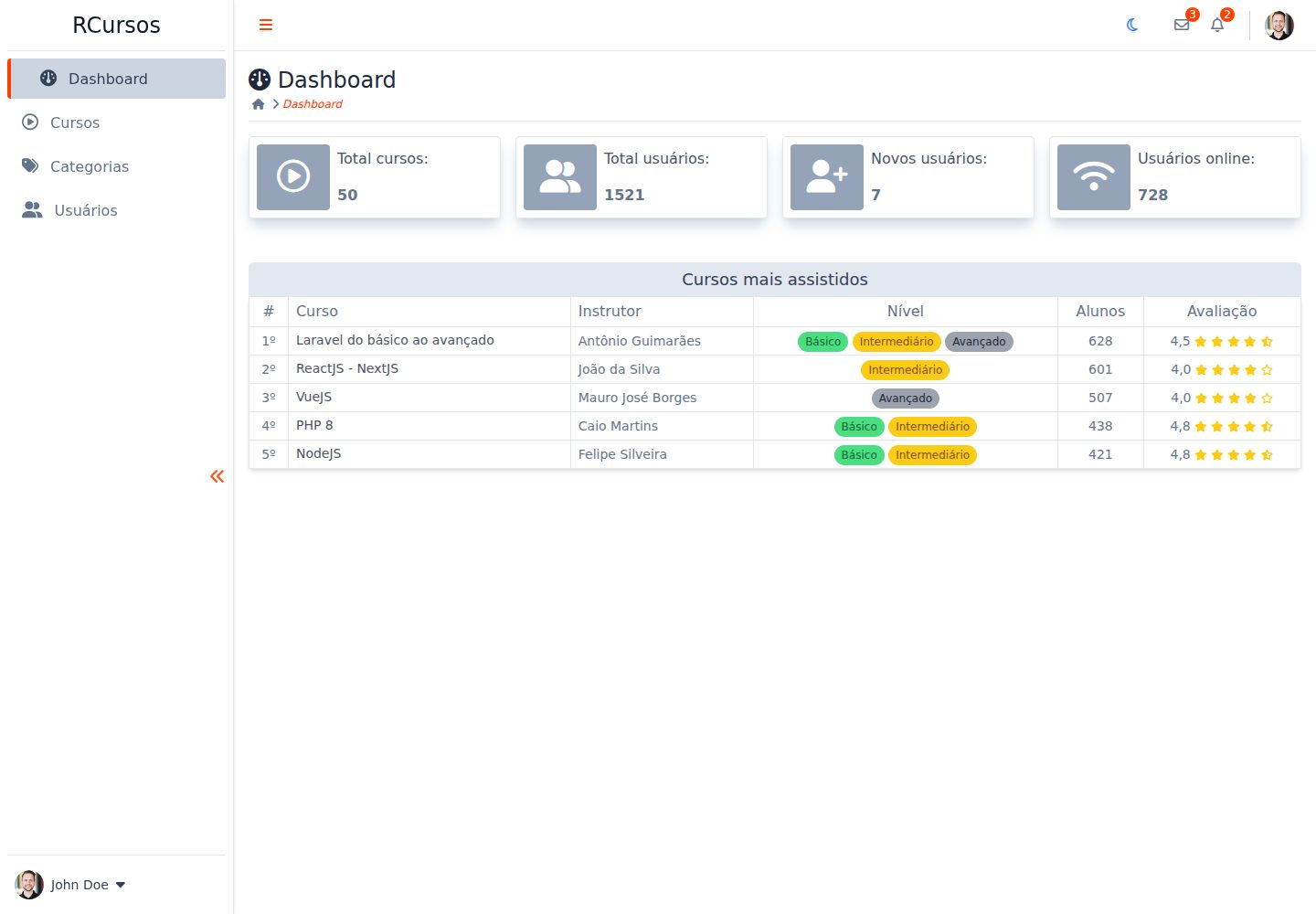This screenshot has height=914, width=1316.
Task: Open the Usuários sidebar menu item
Action: click(x=117, y=210)
